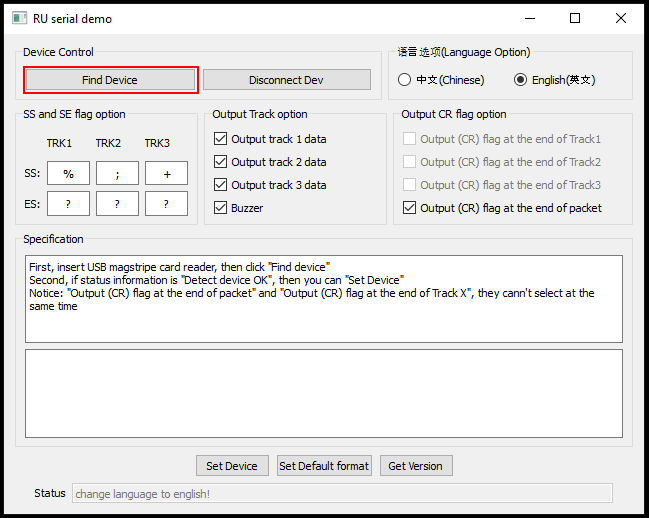Image resolution: width=649 pixels, height=518 pixels.
Task: Click the Find Device button
Action: 110,80
